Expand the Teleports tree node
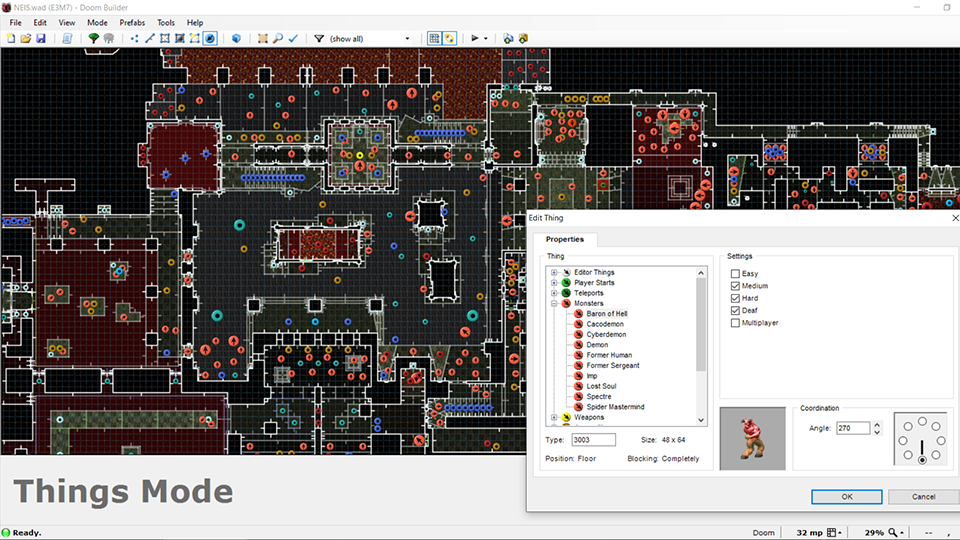Screen dimensions: 960x540 point(554,293)
